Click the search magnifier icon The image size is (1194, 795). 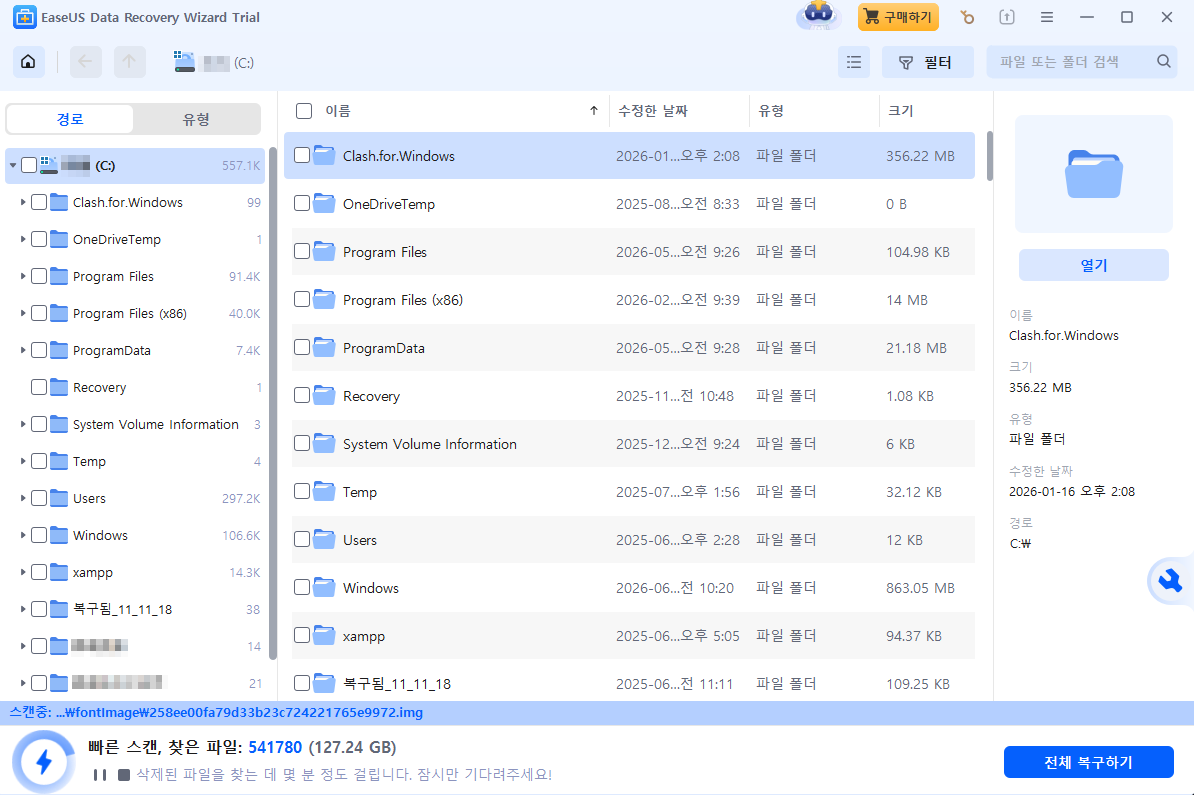[x=1164, y=62]
